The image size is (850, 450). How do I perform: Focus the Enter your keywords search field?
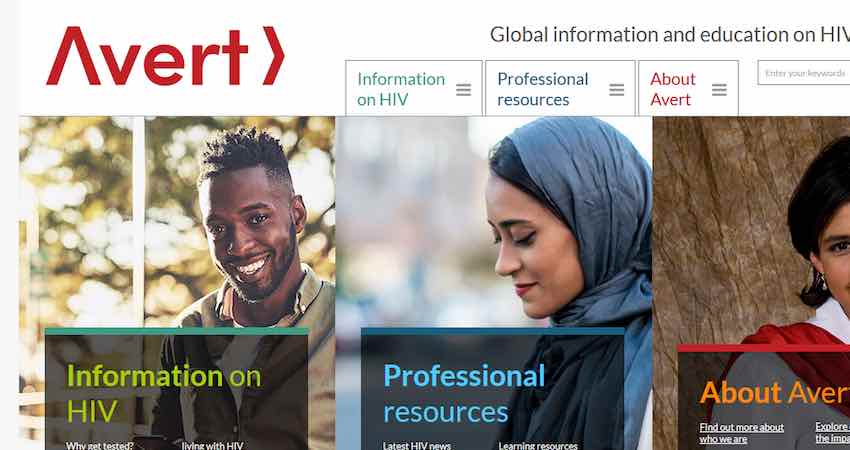804,73
